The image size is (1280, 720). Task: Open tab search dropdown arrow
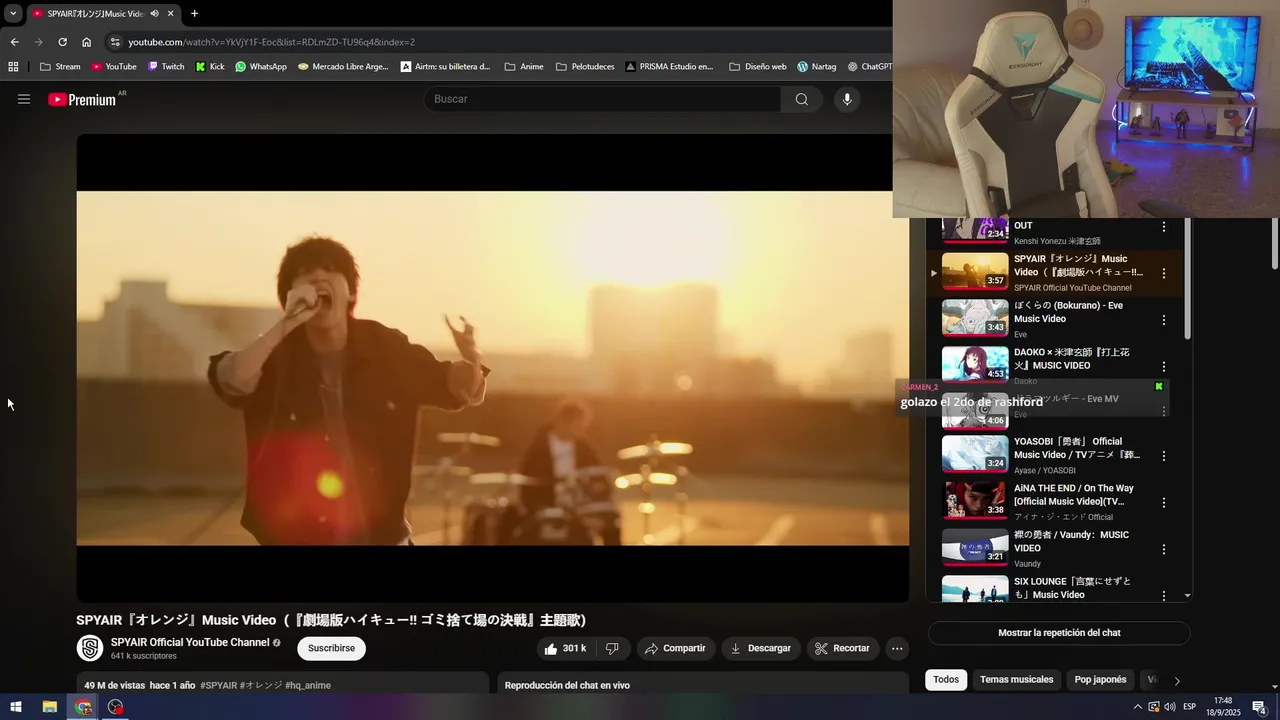(x=13, y=14)
